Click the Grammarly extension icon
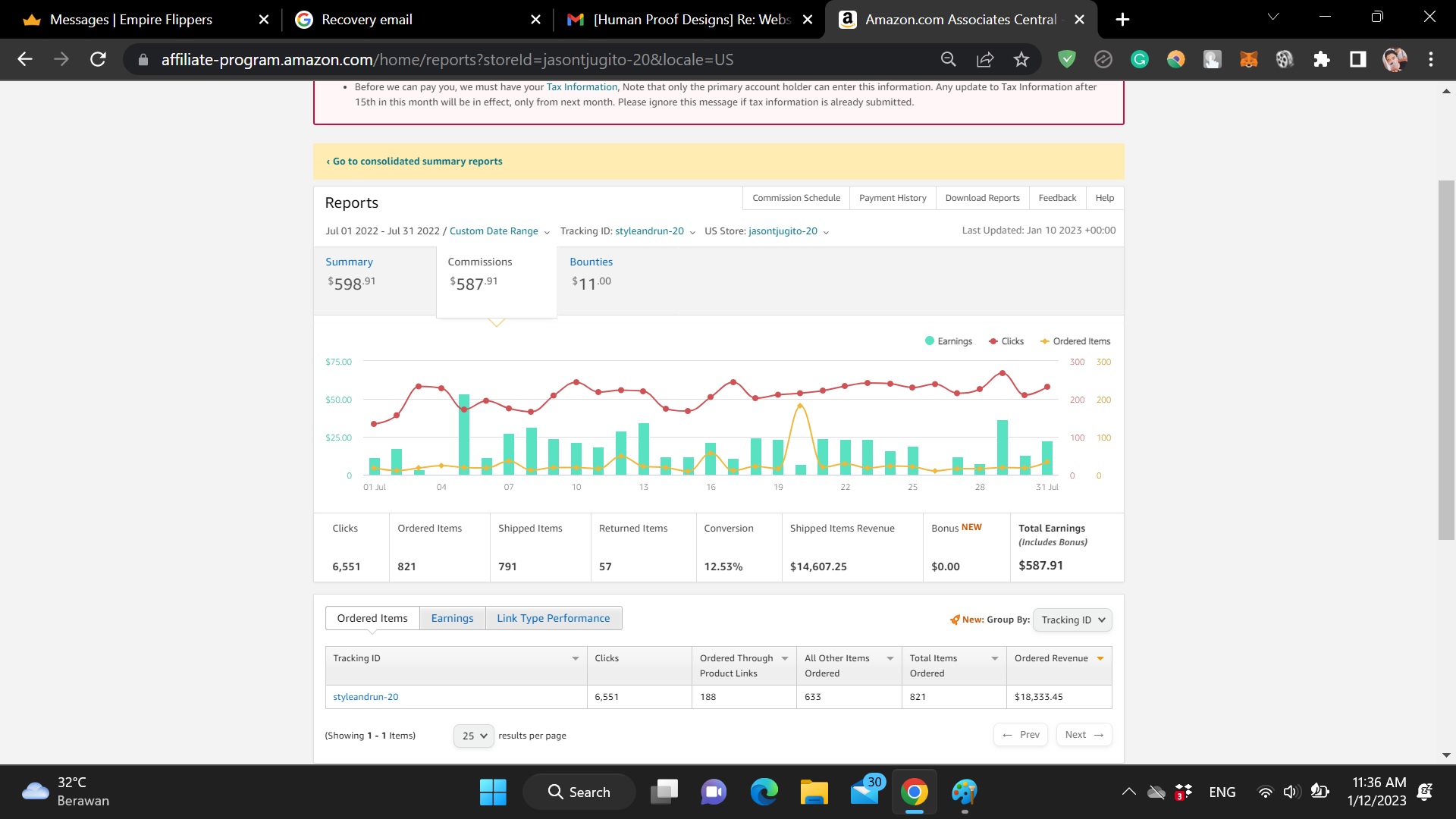Image resolution: width=1456 pixels, height=819 pixels. 1139,59
